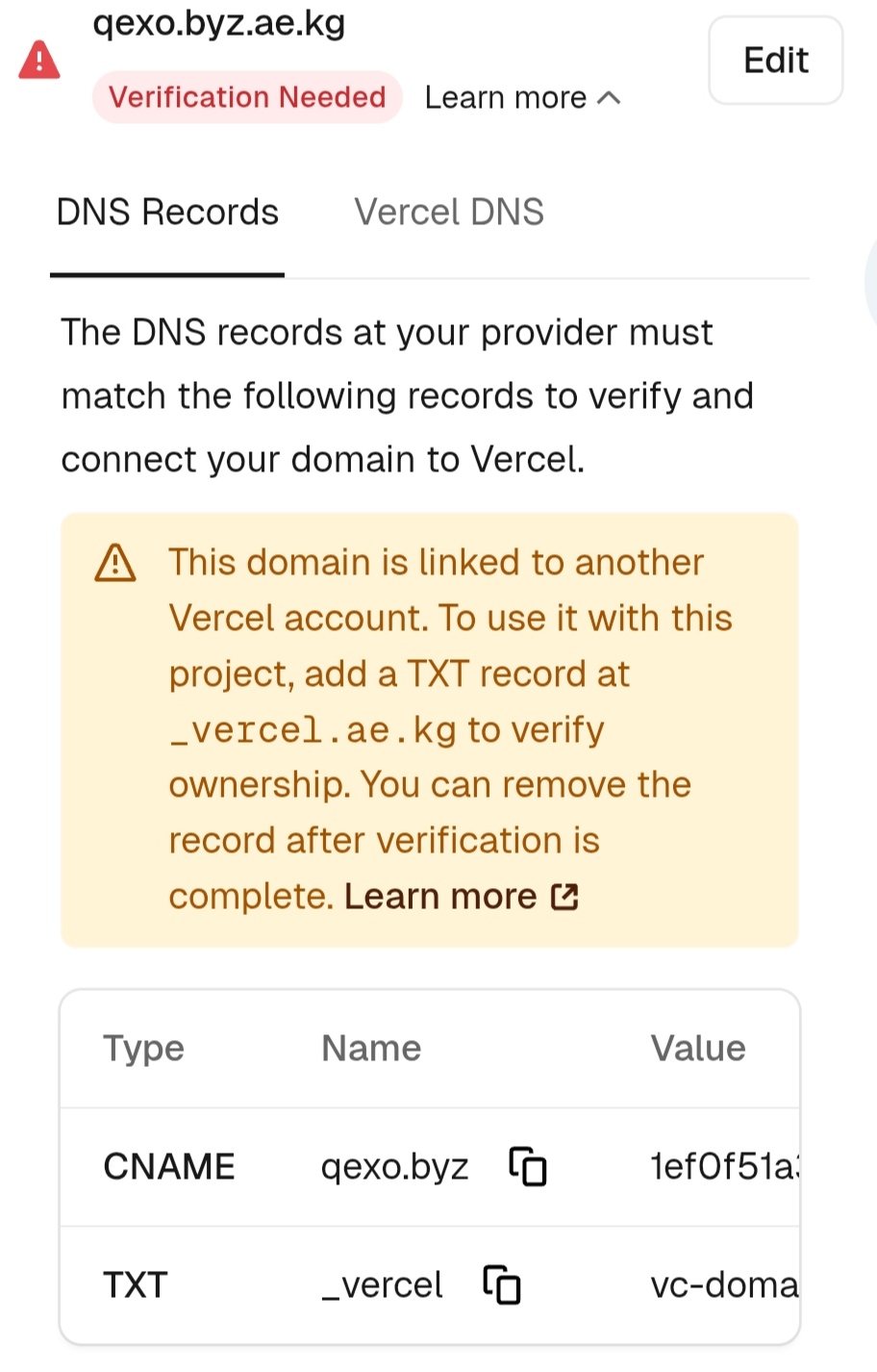
Task: Select the TXT type cell
Action: point(136,1284)
